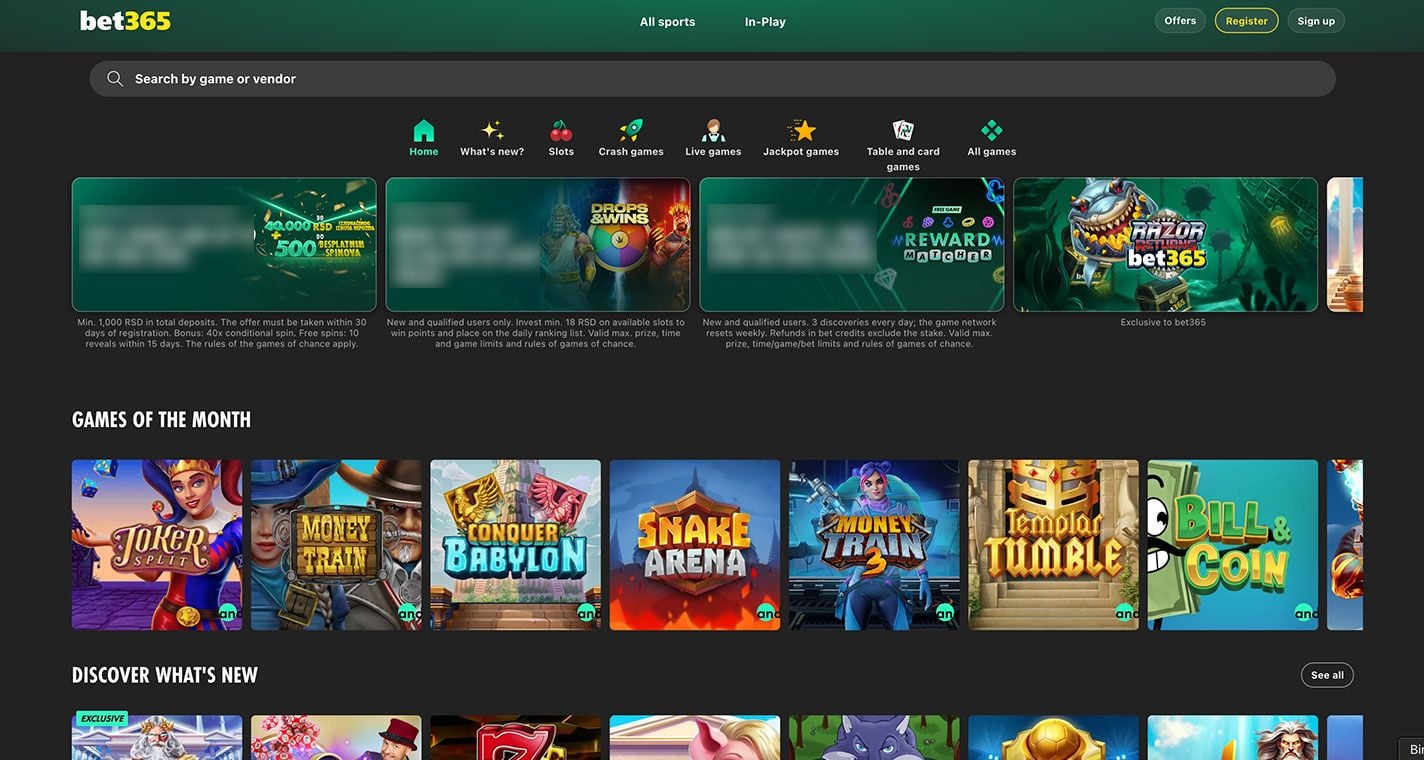
Task: Click the bet365 logo
Action: coord(125,21)
